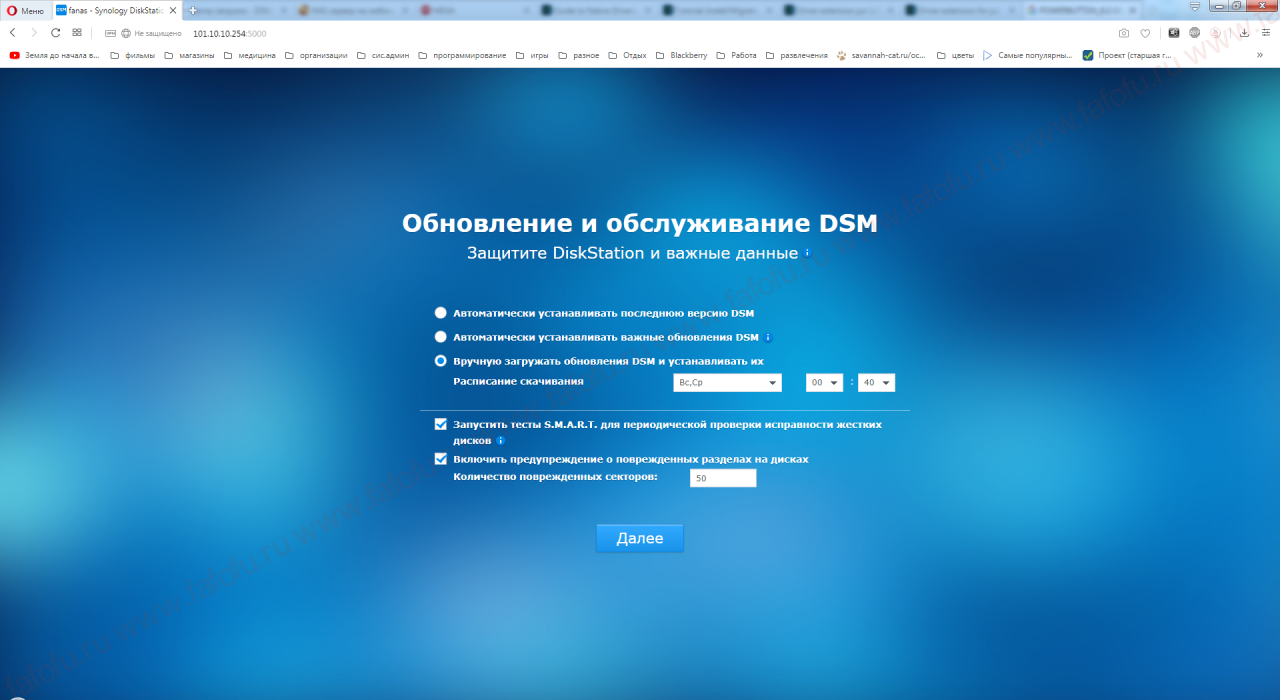Open Opera easy setup sliders icon
This screenshot has width=1280, height=700.
pyautogui.click(x=1266, y=33)
